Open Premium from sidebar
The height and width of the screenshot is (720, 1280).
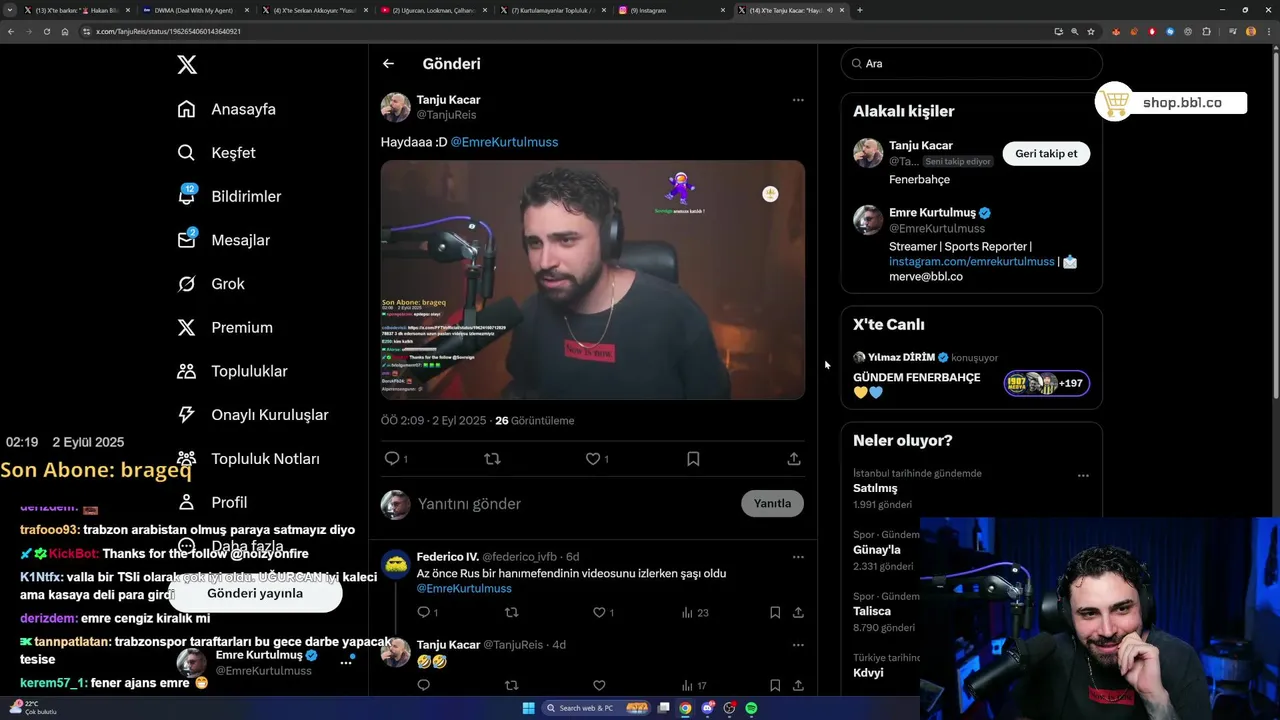[225, 327]
